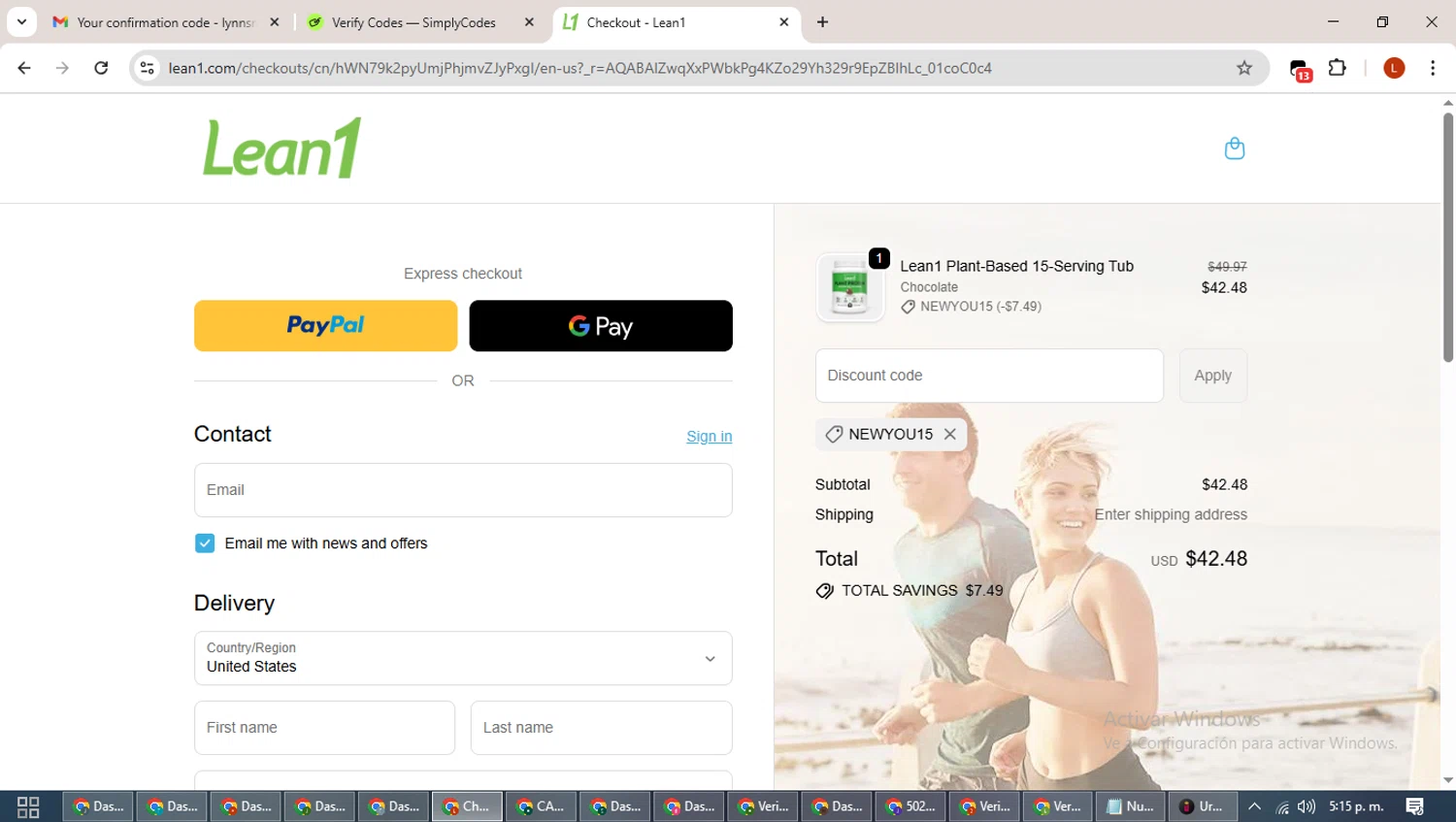The height and width of the screenshot is (822, 1456).
Task: Open the tab search dropdown arrow
Action: 21,21
